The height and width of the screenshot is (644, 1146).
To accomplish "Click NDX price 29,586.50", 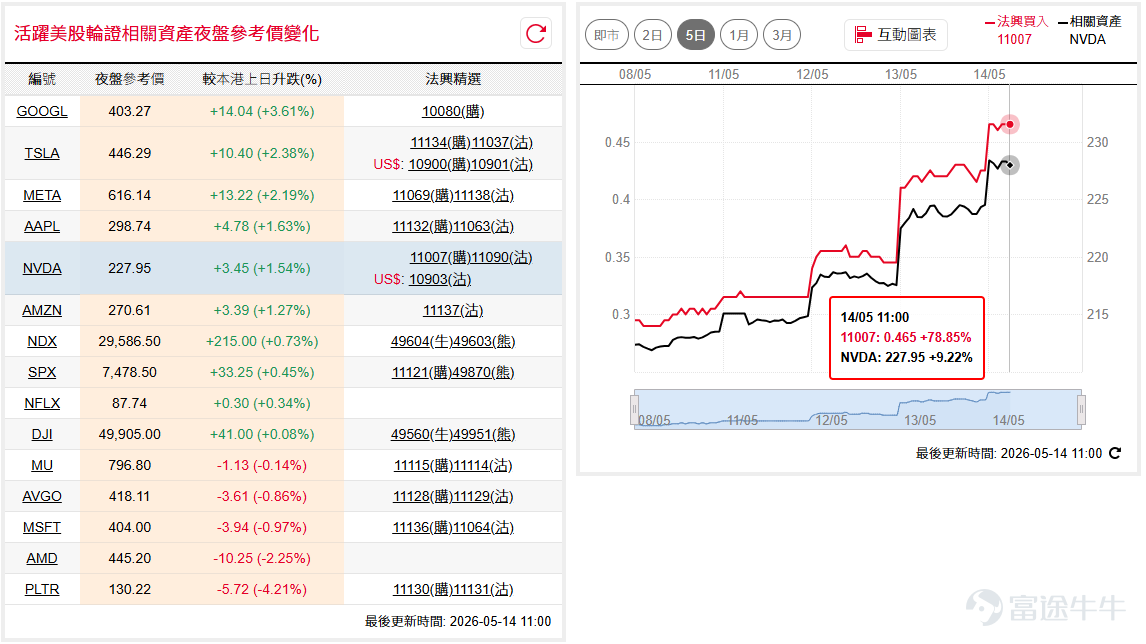I will (x=129, y=341).
